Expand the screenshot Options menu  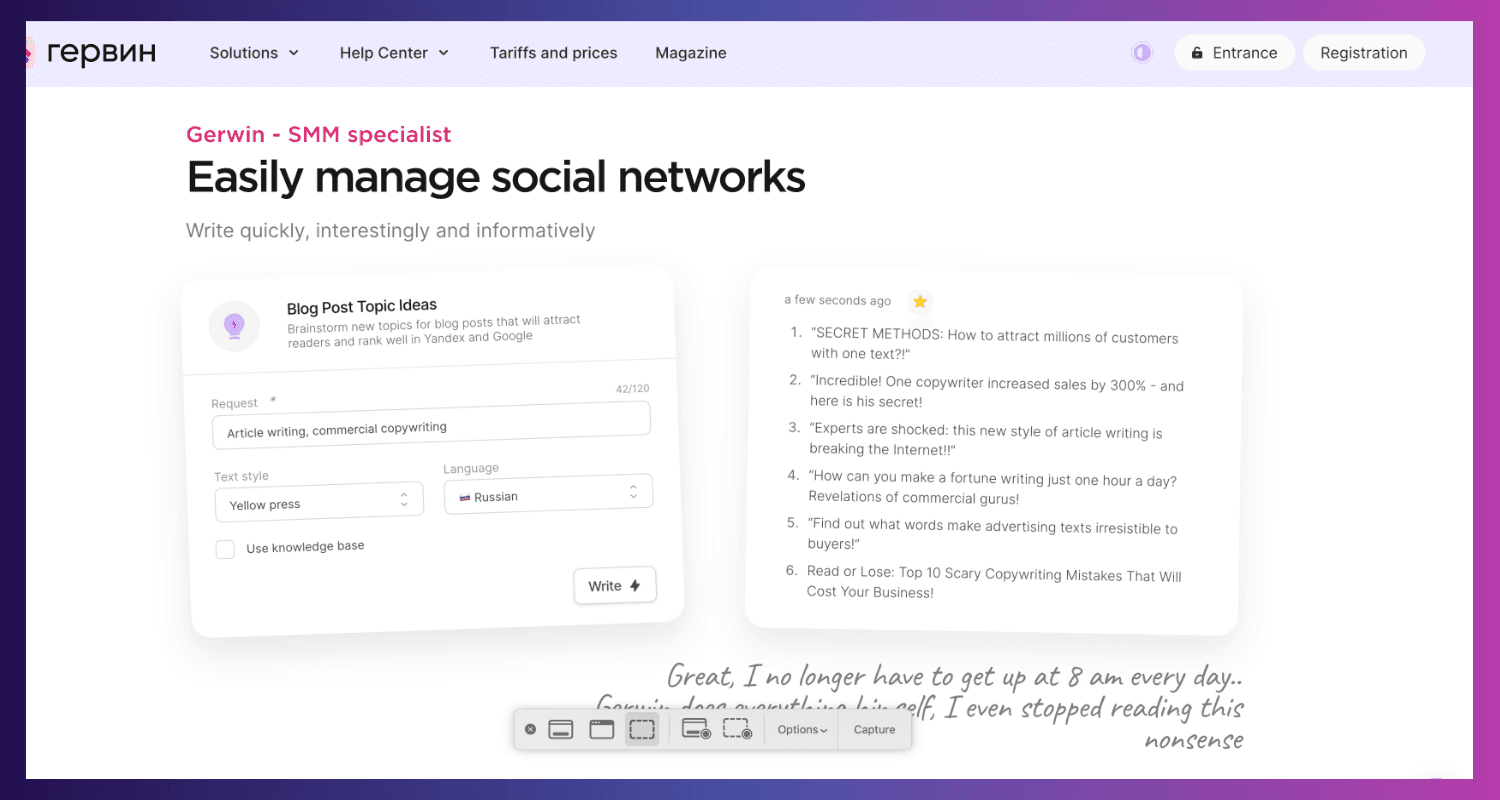(x=802, y=730)
